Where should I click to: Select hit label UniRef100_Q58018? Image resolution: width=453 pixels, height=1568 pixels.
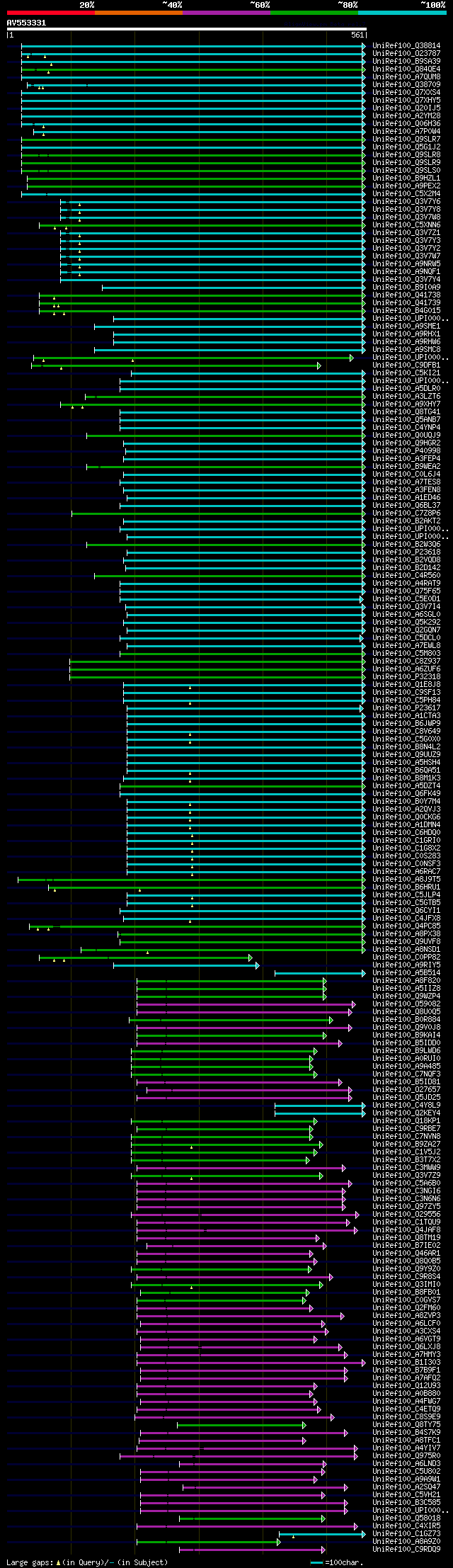[x=406, y=1518]
